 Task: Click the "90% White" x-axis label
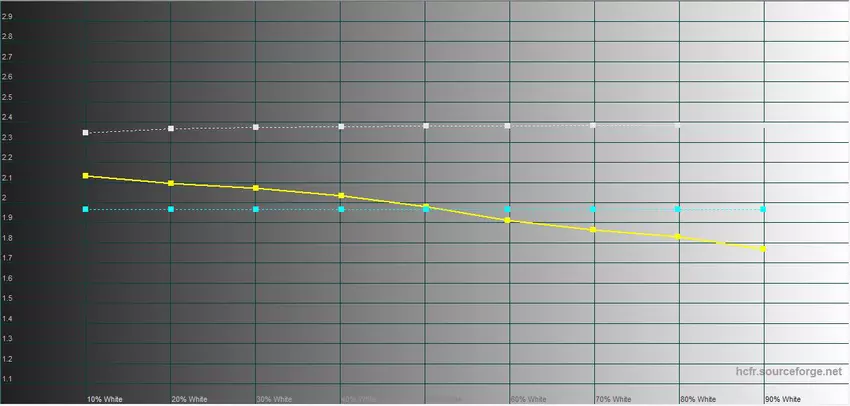pos(783,398)
